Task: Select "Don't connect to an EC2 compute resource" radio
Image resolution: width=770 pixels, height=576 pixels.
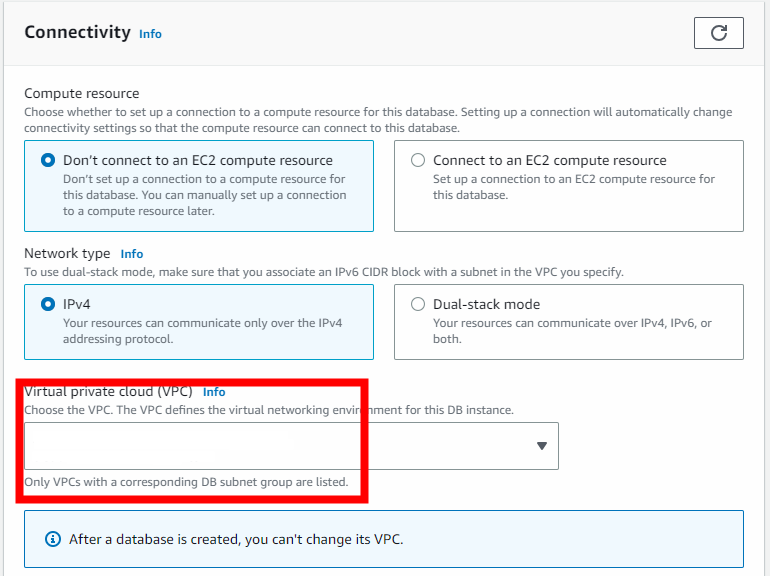Action: (48, 160)
